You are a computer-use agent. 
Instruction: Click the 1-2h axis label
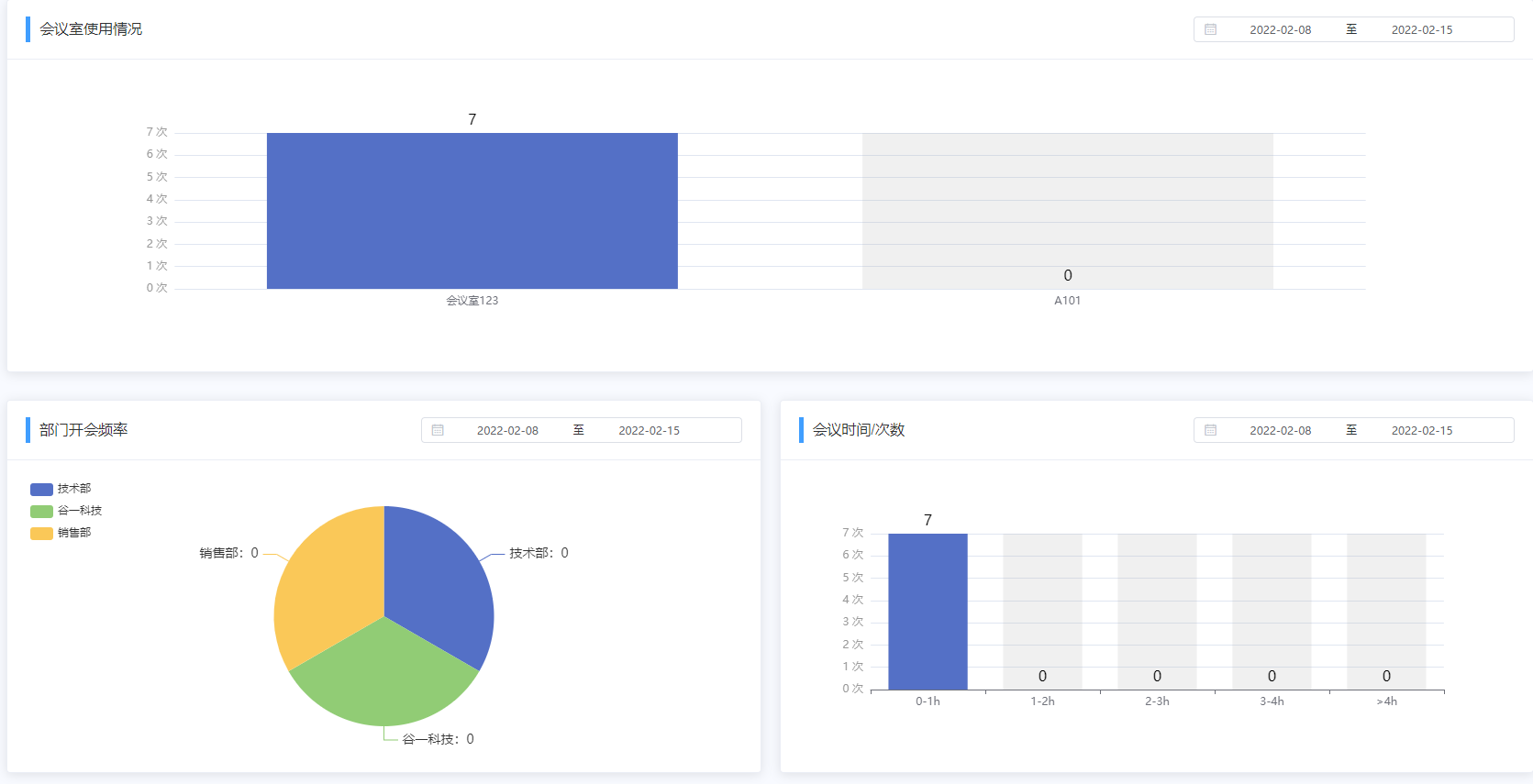click(1042, 701)
